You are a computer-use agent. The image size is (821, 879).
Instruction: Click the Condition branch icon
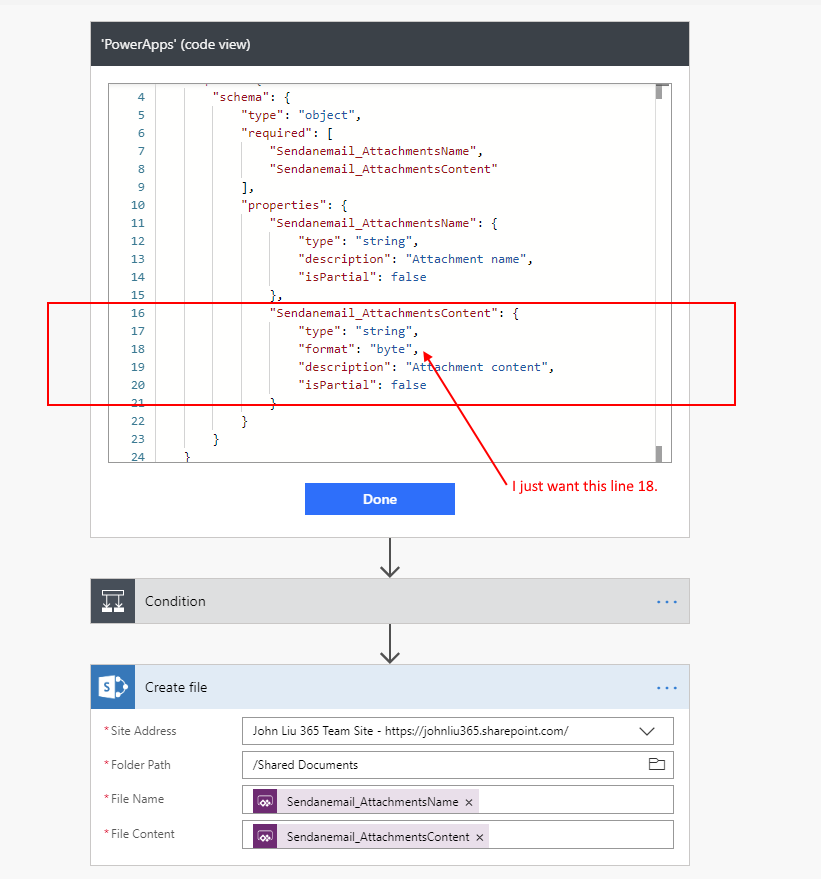tap(112, 601)
